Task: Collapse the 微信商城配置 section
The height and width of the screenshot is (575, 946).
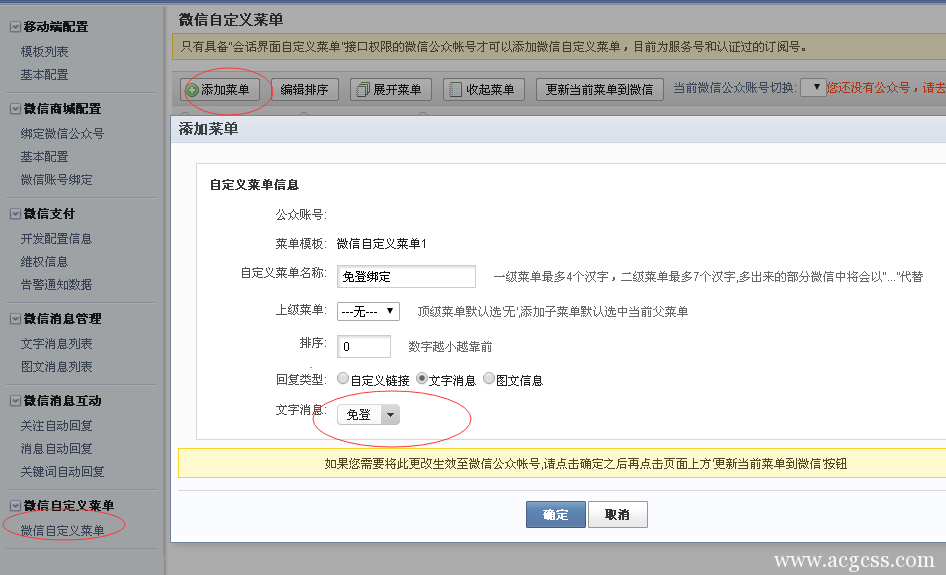Action: [15, 109]
